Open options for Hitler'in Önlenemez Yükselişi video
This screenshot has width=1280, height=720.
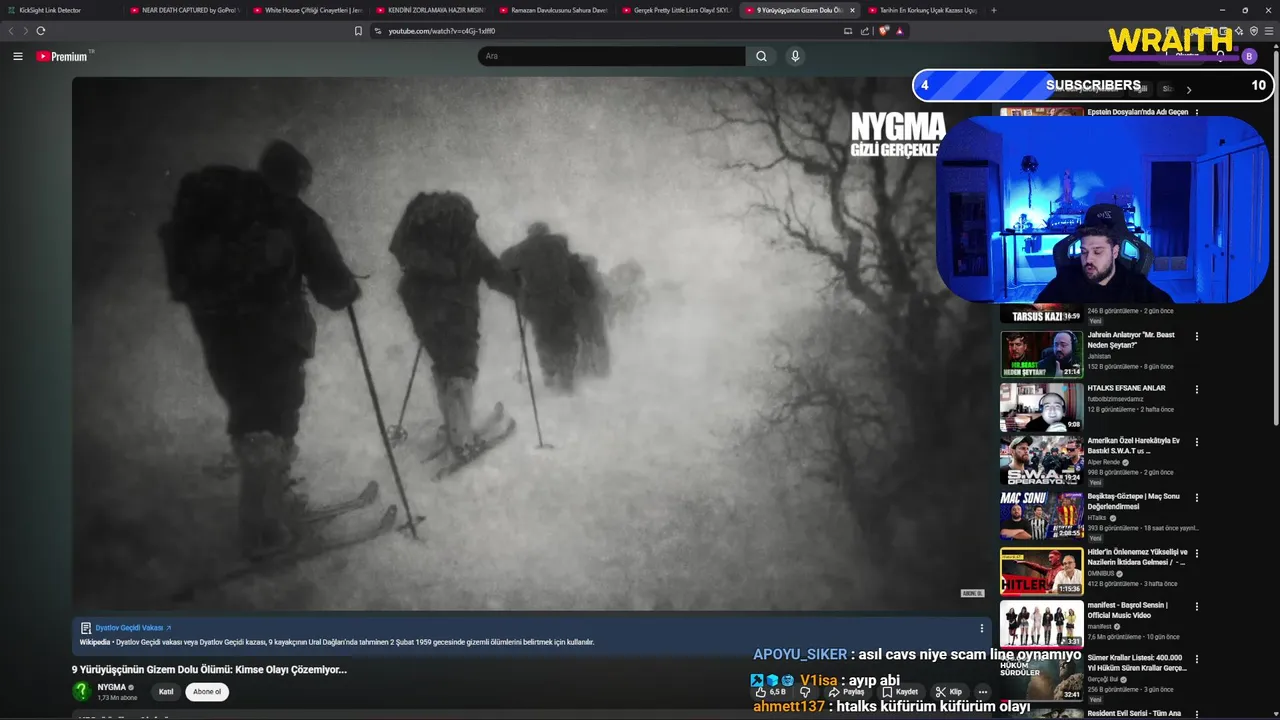[x=1196, y=553]
